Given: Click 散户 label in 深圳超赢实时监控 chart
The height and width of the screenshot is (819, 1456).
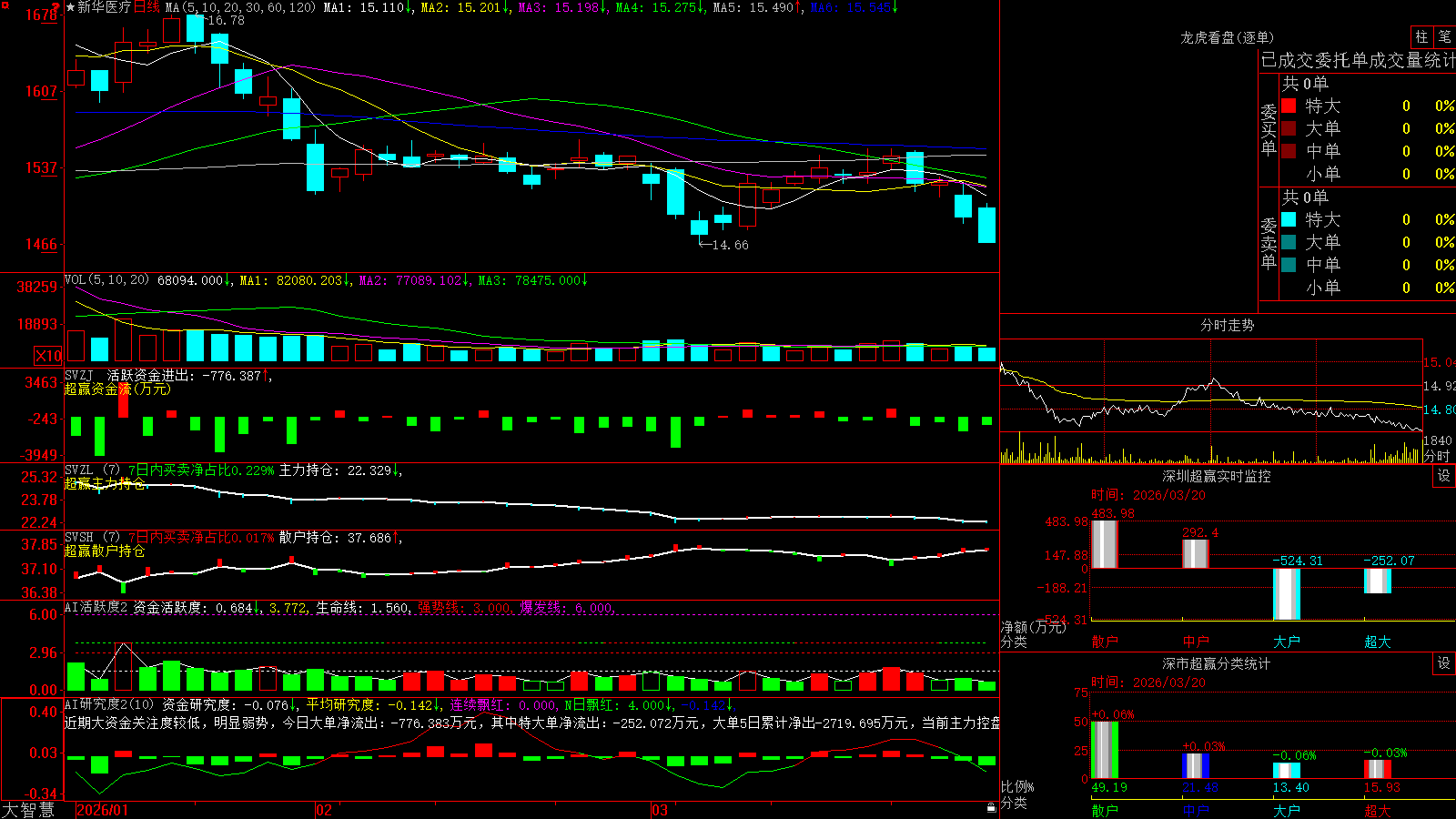Looking at the screenshot, I should (1105, 642).
